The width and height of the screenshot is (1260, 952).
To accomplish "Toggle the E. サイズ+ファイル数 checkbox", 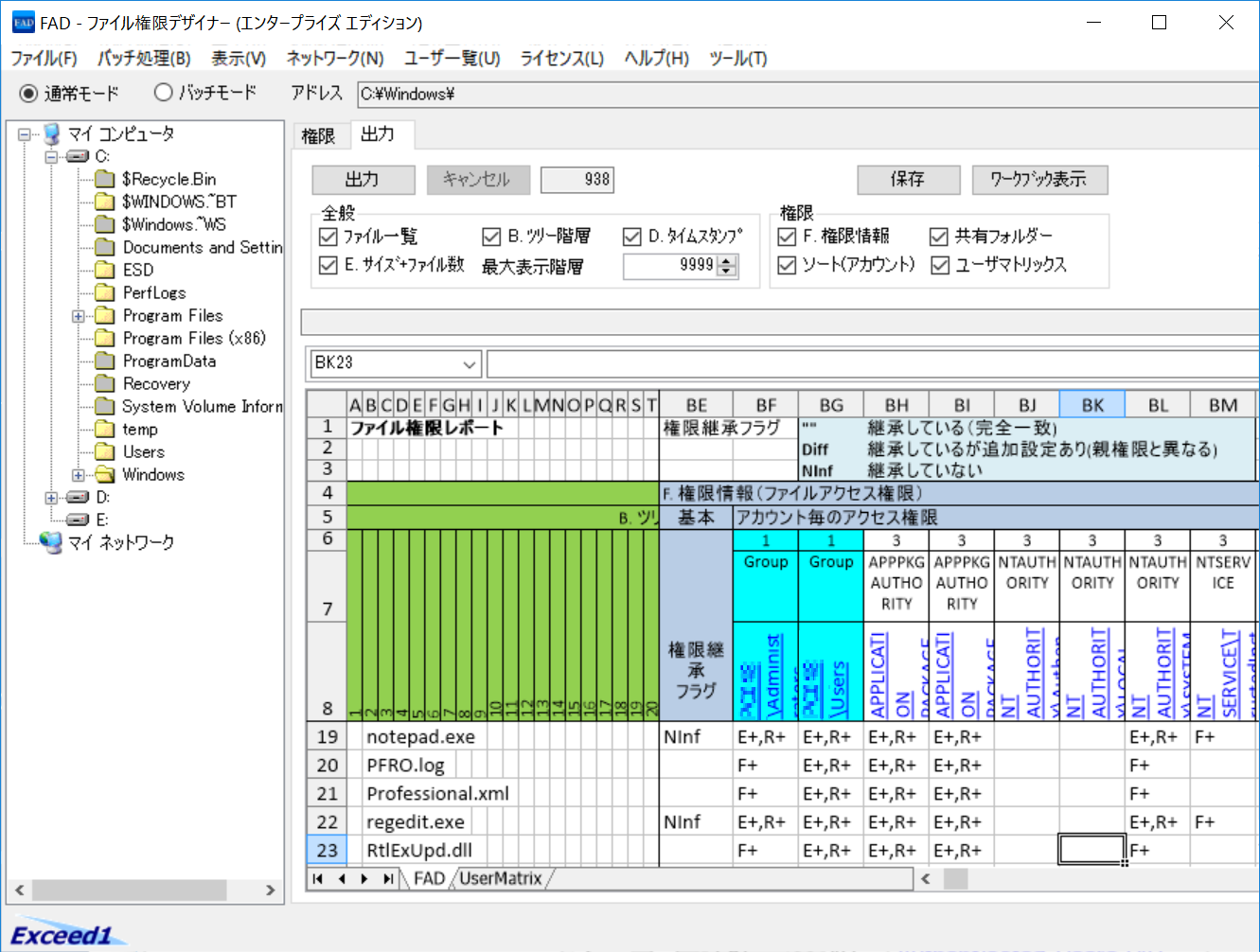I will click(x=328, y=265).
